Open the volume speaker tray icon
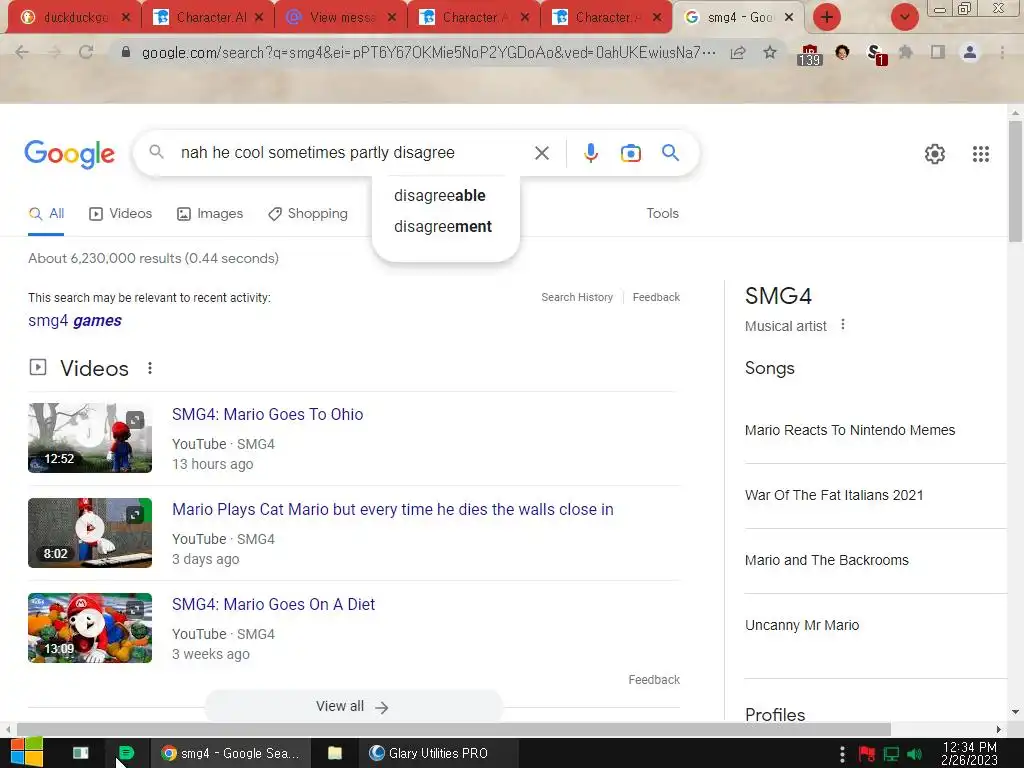Screen dimensions: 1024x768 914,754
